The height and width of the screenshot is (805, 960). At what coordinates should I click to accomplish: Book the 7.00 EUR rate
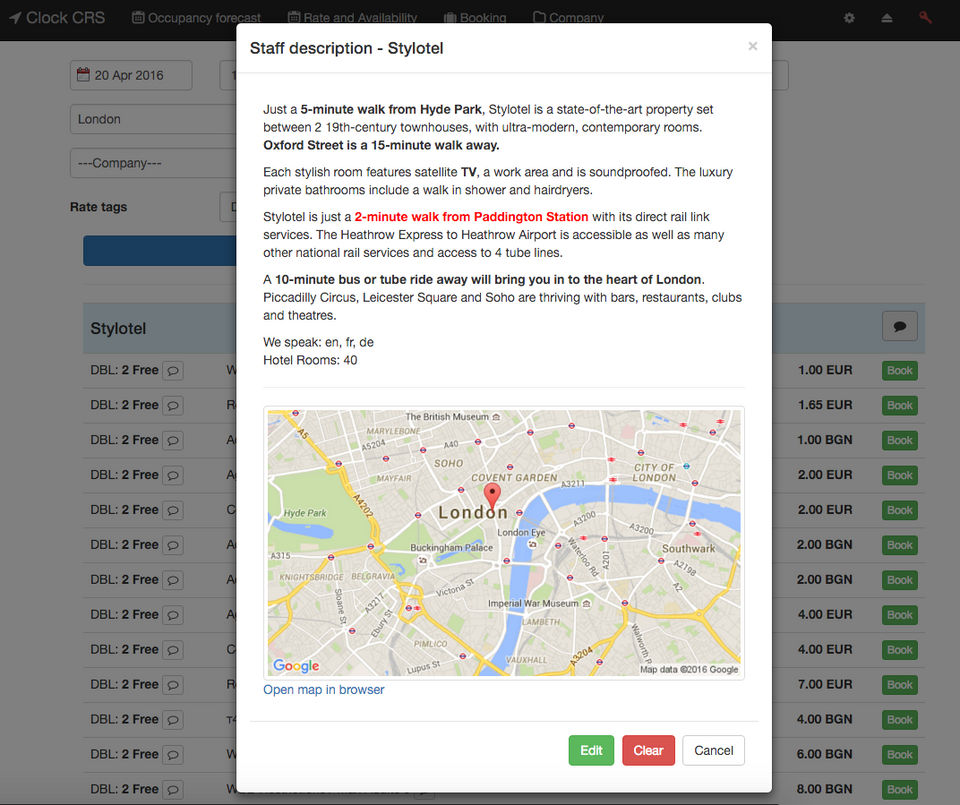(899, 684)
